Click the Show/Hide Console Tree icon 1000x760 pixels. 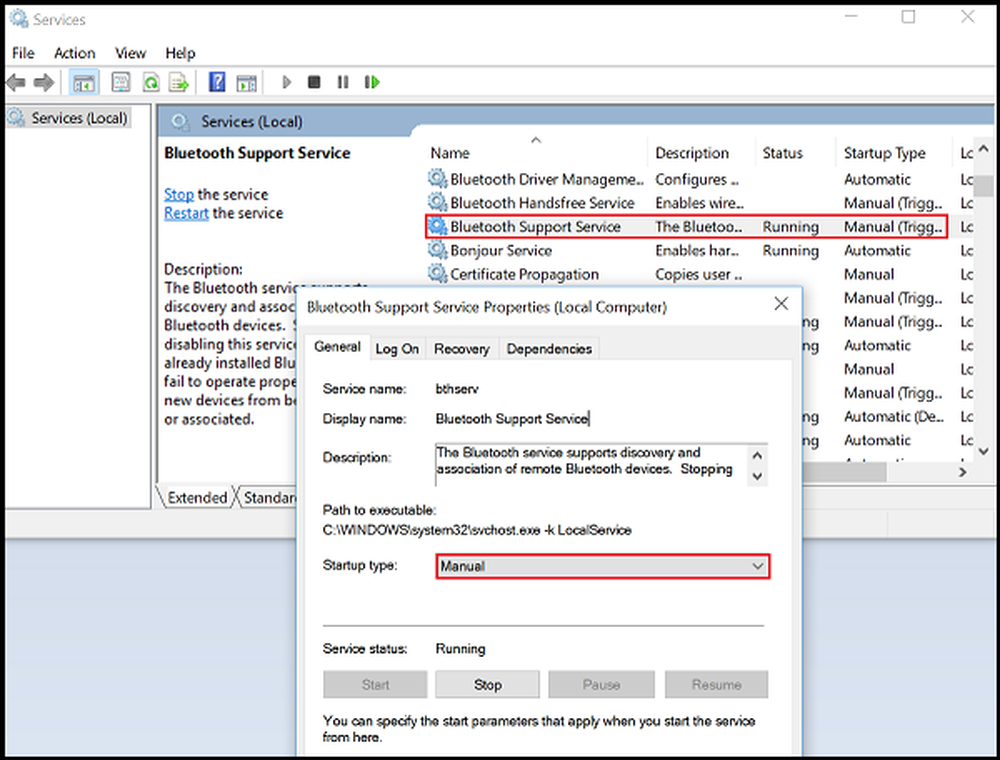[84, 82]
